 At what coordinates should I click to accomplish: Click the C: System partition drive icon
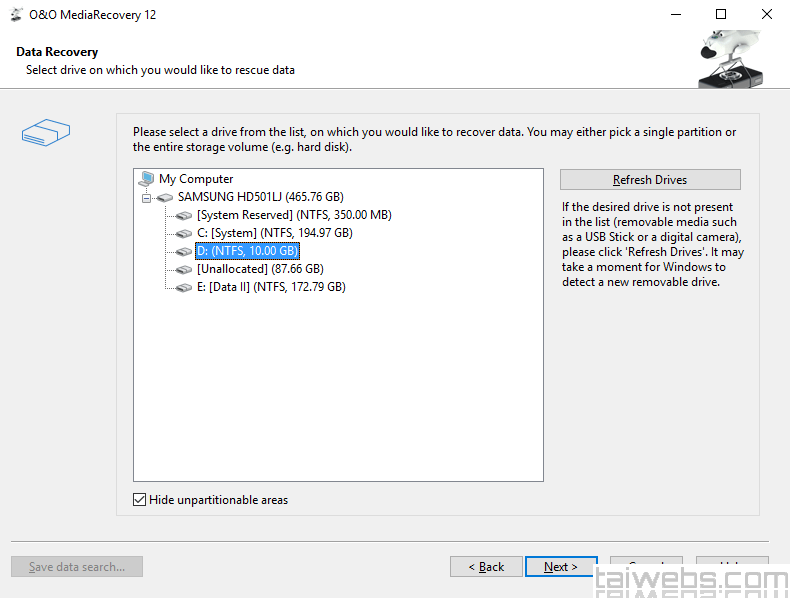pyautogui.click(x=184, y=233)
